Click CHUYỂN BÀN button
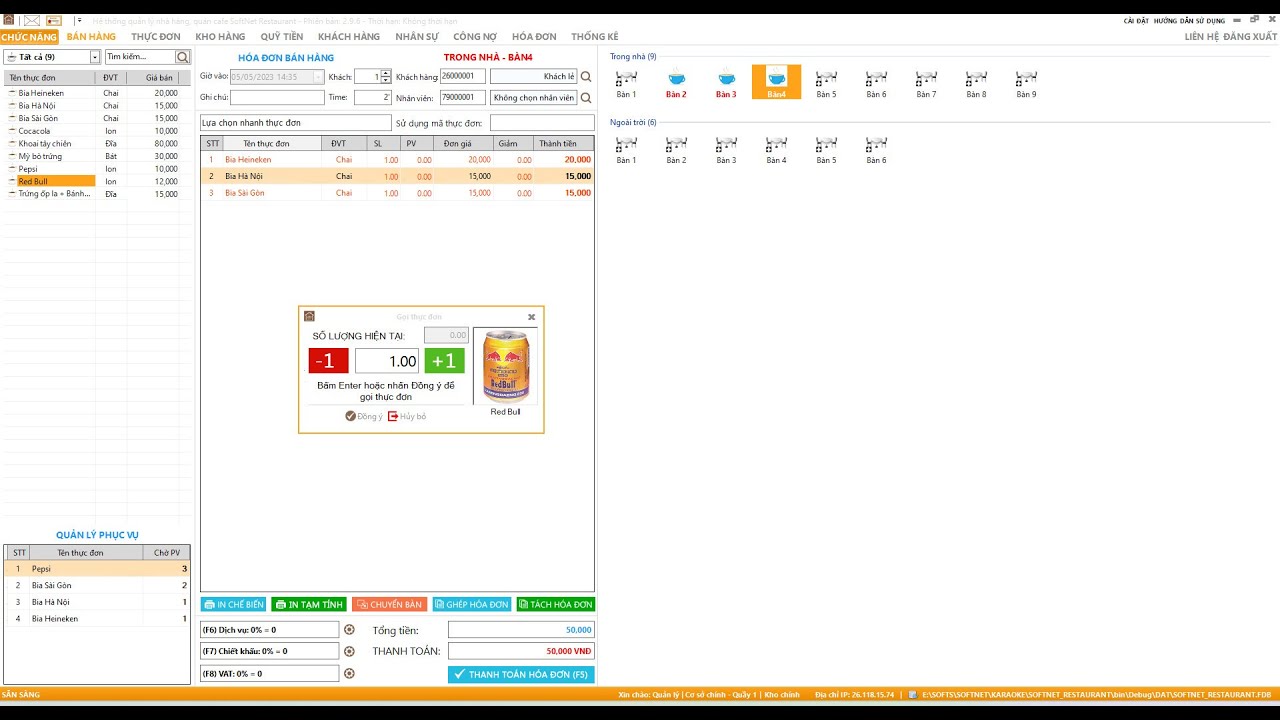The height and width of the screenshot is (720, 1280). pyautogui.click(x=390, y=605)
